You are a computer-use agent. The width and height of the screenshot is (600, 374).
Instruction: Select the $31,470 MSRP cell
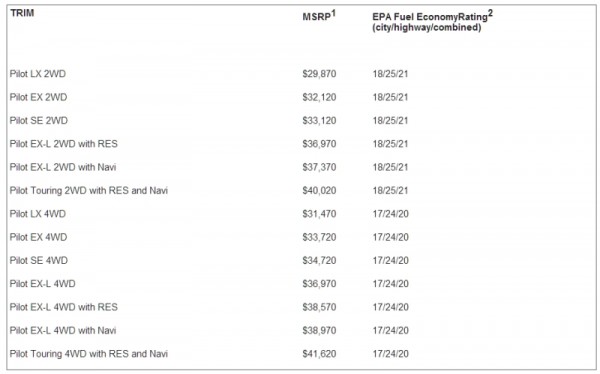click(319, 214)
